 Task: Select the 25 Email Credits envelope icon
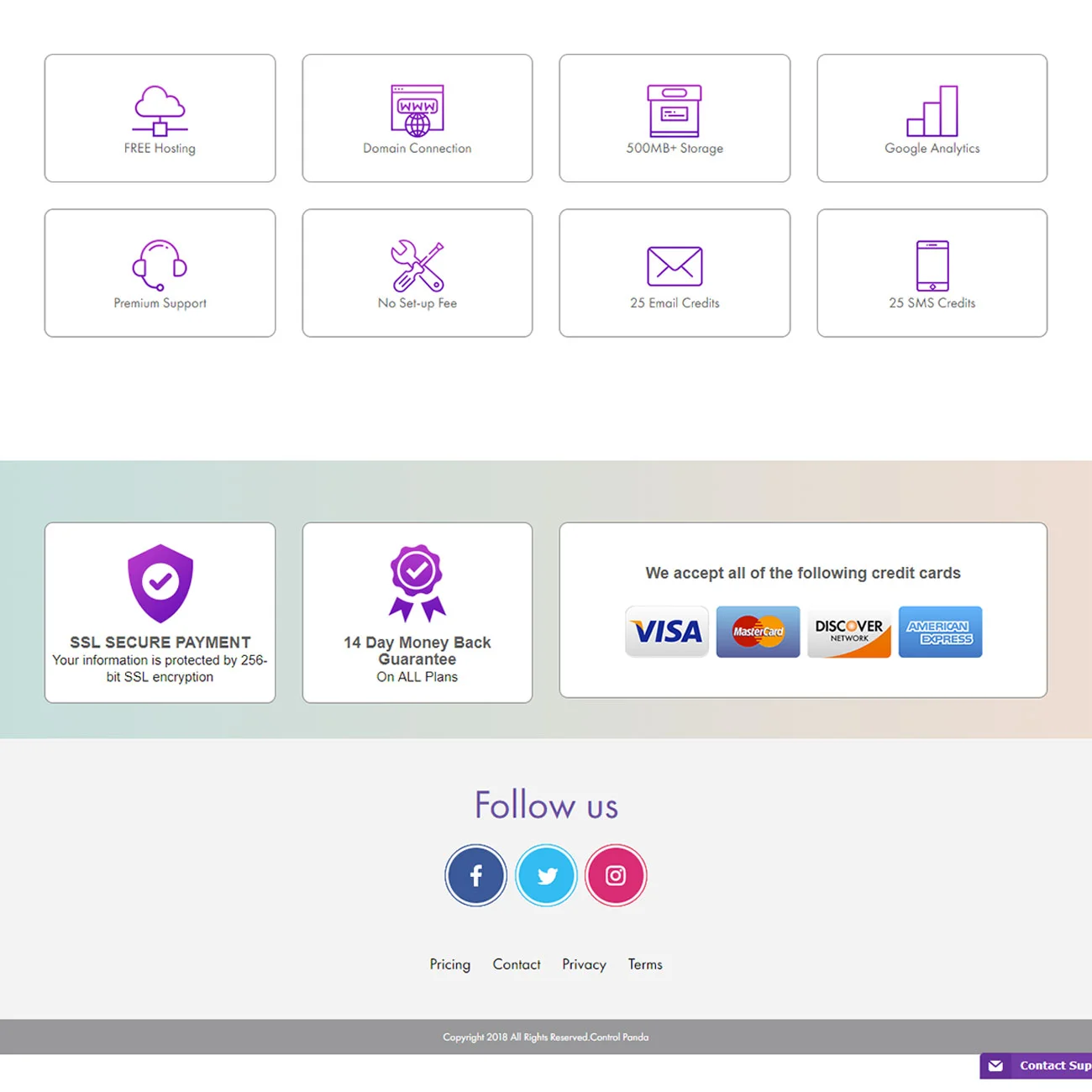pyautogui.click(x=674, y=265)
